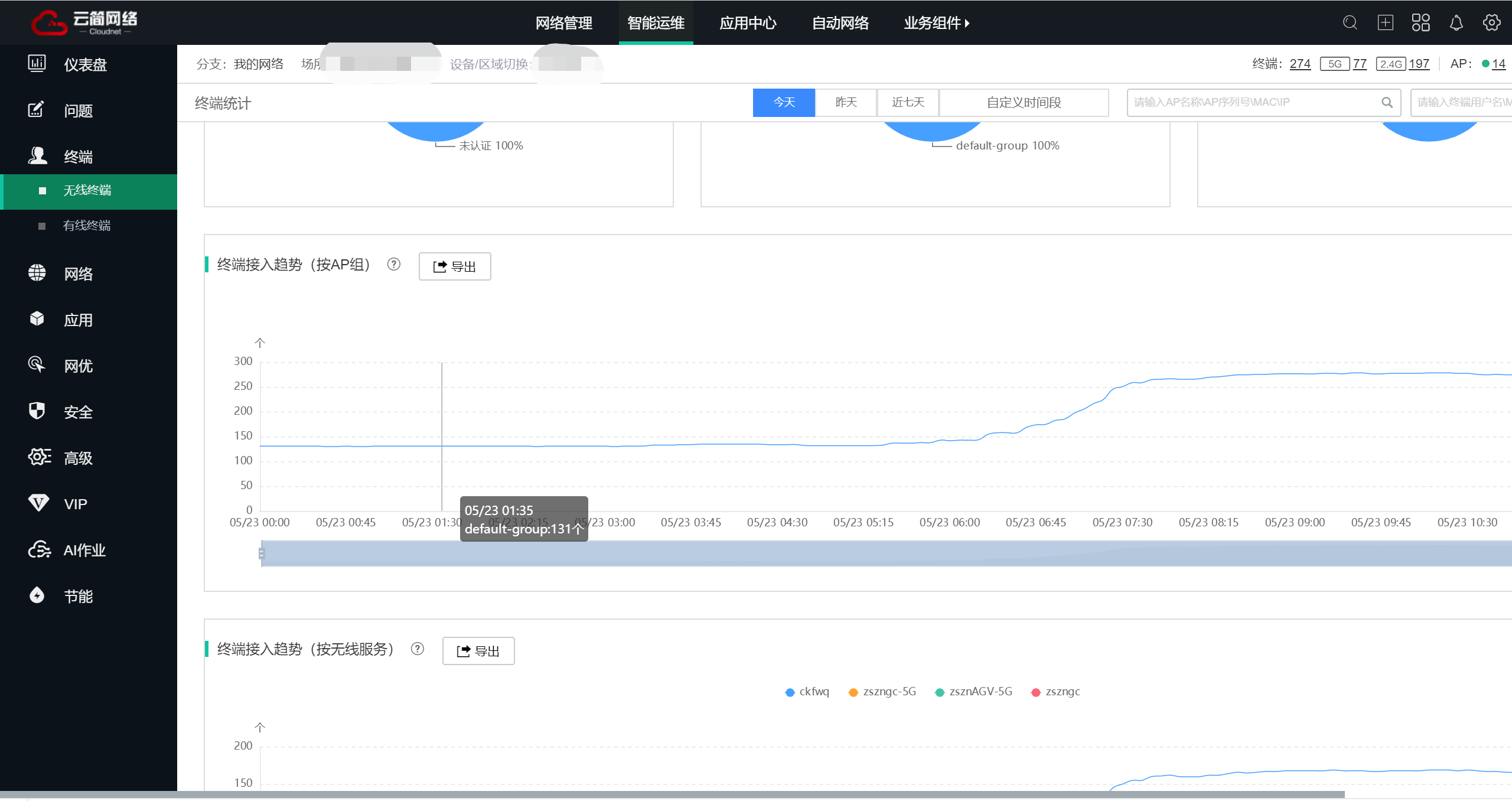Expand the 业务组件 menu arrow
This screenshot has height=801, width=1512.
coord(967,24)
